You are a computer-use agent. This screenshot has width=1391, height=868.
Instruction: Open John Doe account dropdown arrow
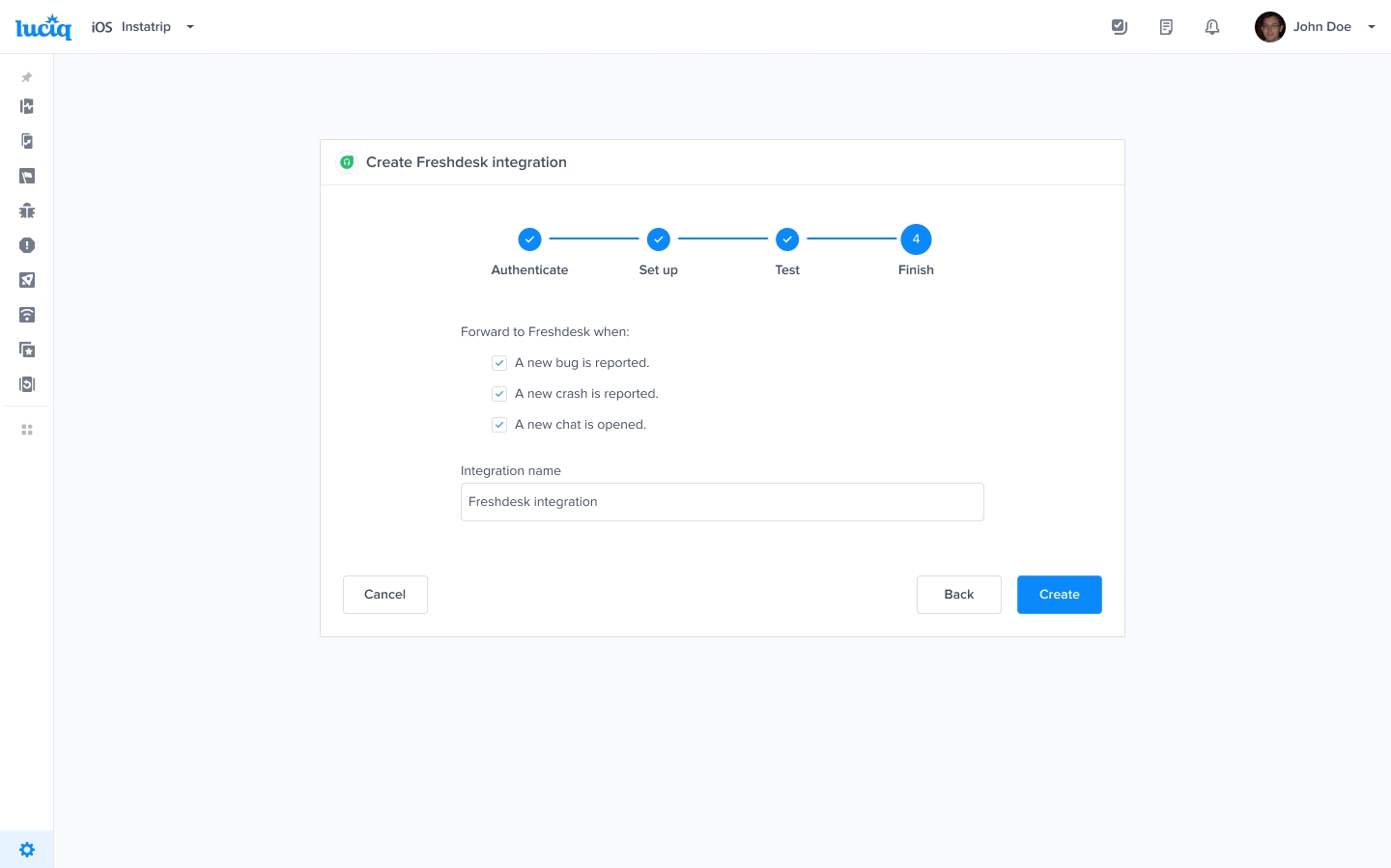[x=1371, y=27]
